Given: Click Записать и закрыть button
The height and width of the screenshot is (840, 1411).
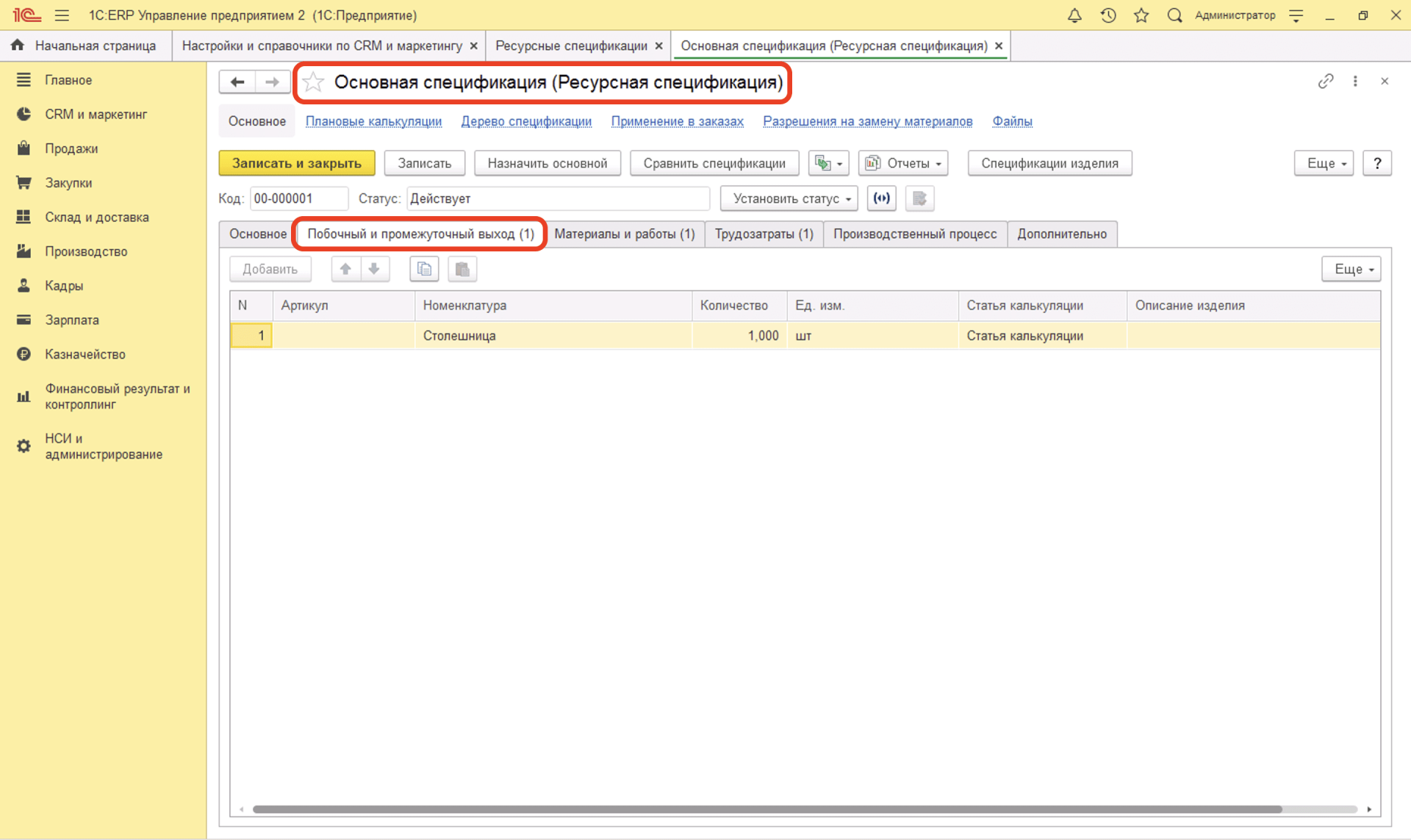Looking at the screenshot, I should [297, 163].
